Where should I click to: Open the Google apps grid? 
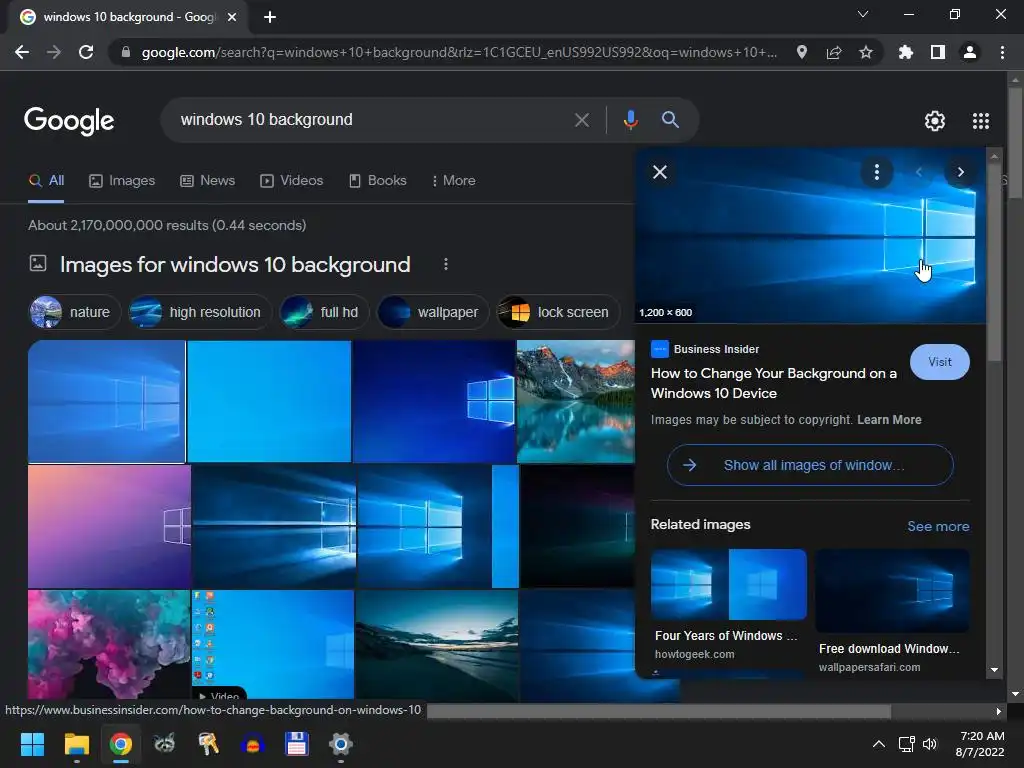pyautogui.click(x=981, y=121)
